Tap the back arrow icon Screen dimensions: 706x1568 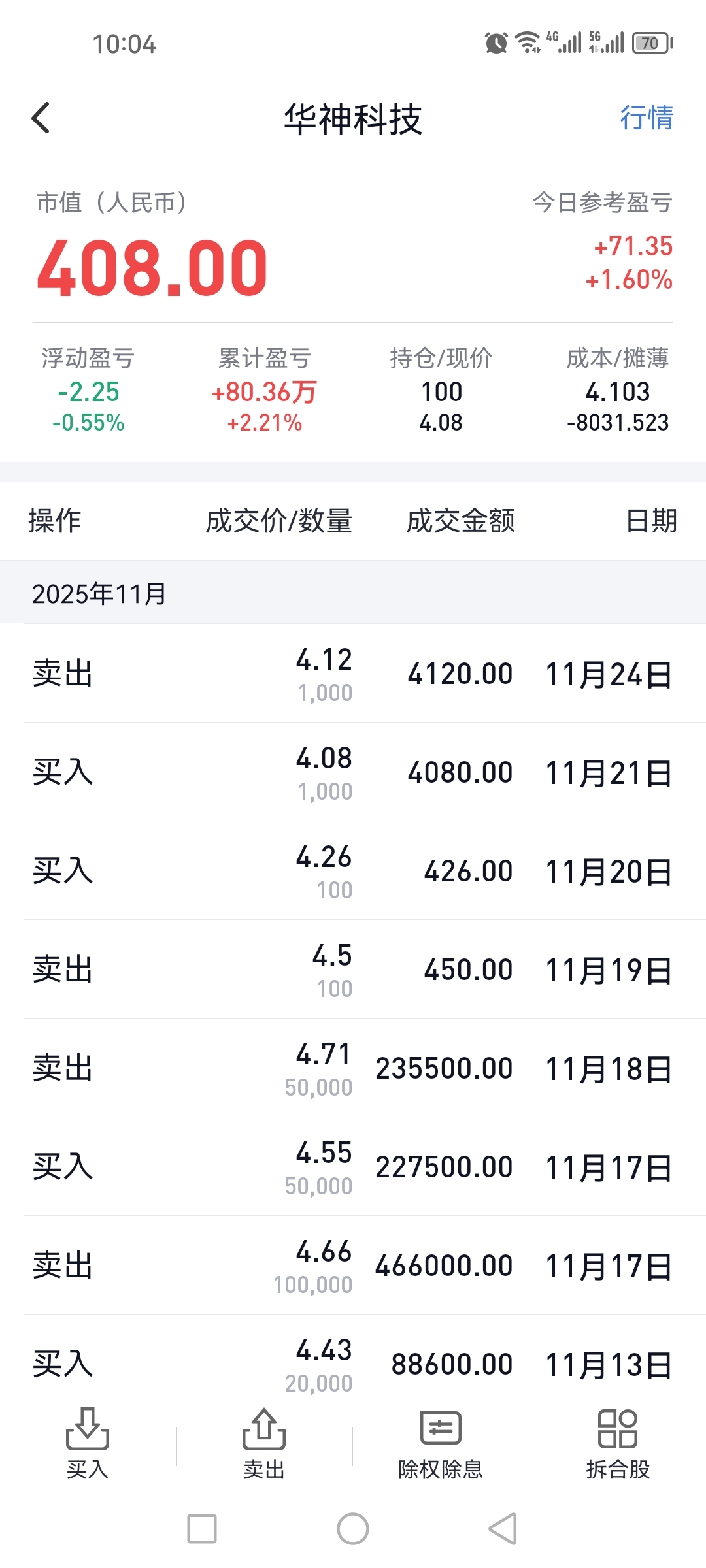[x=41, y=118]
